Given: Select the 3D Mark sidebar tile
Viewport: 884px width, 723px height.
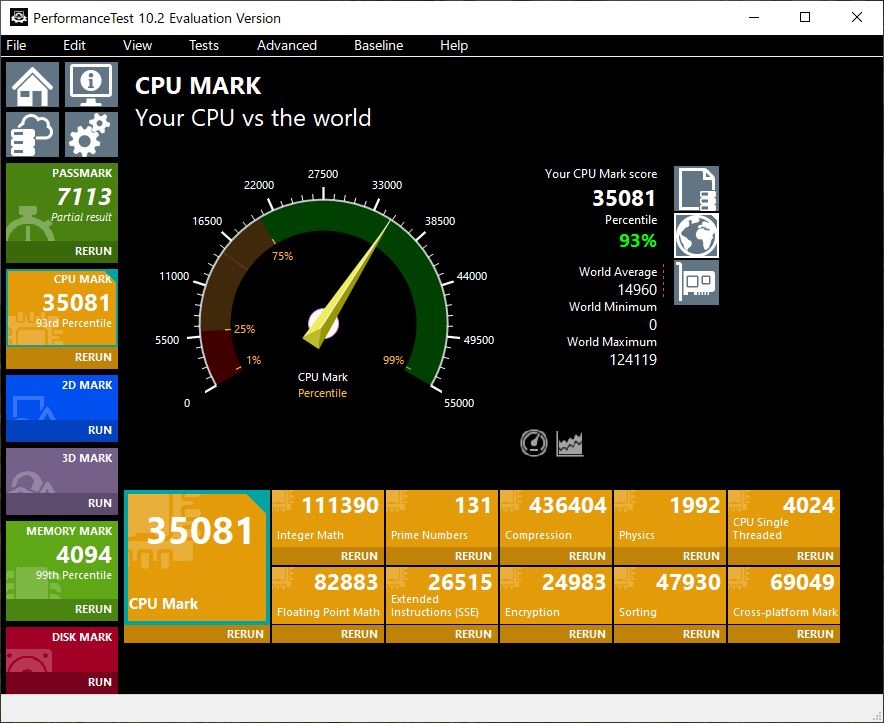Looking at the screenshot, I should [62, 470].
